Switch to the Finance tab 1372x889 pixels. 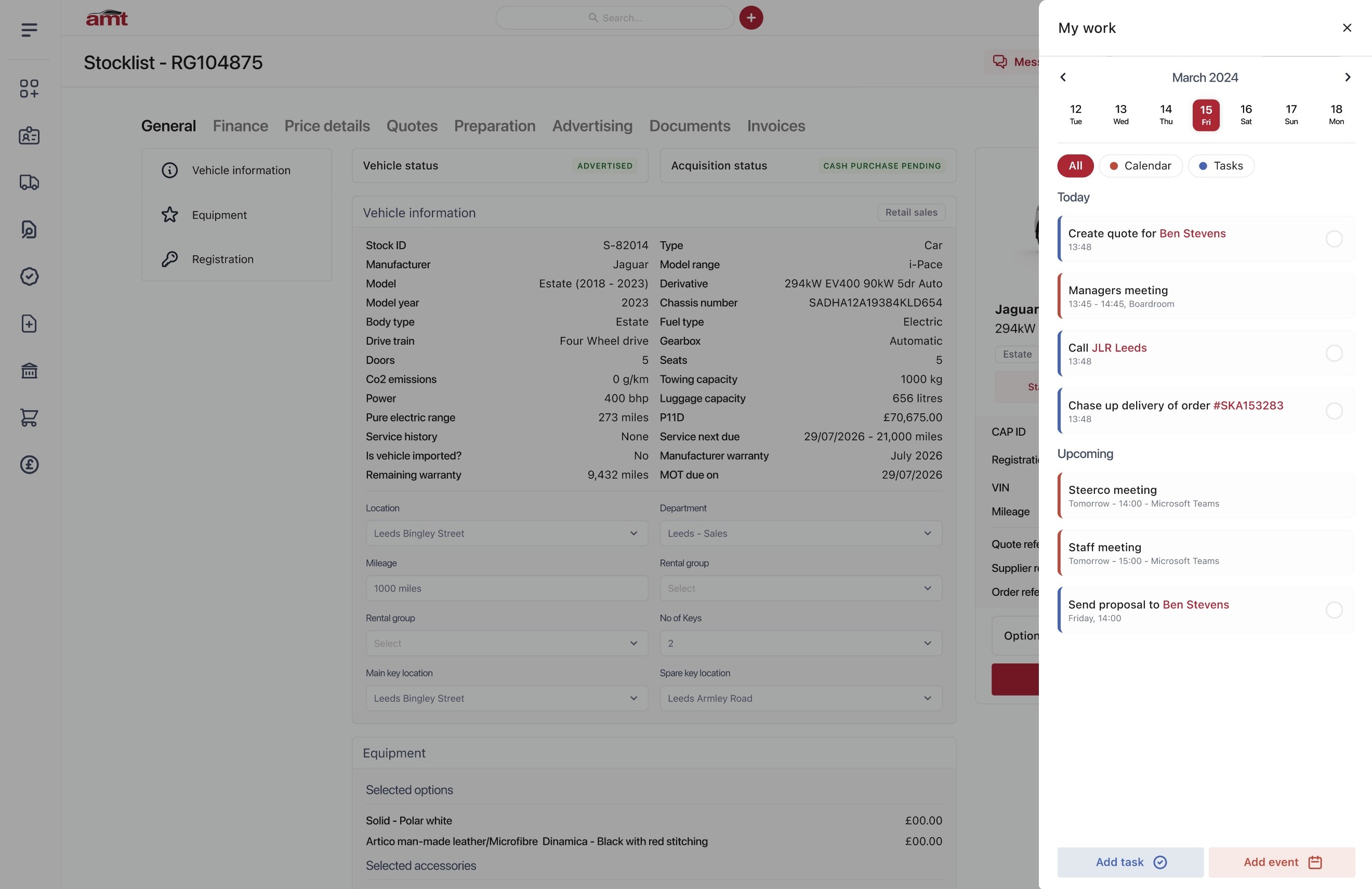tap(241, 126)
